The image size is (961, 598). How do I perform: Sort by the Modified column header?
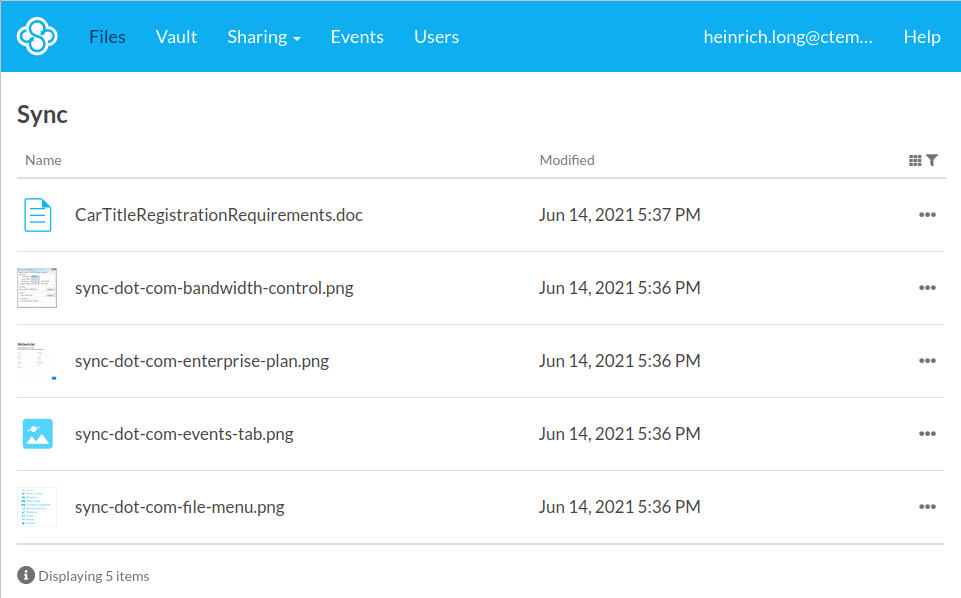tap(567, 161)
